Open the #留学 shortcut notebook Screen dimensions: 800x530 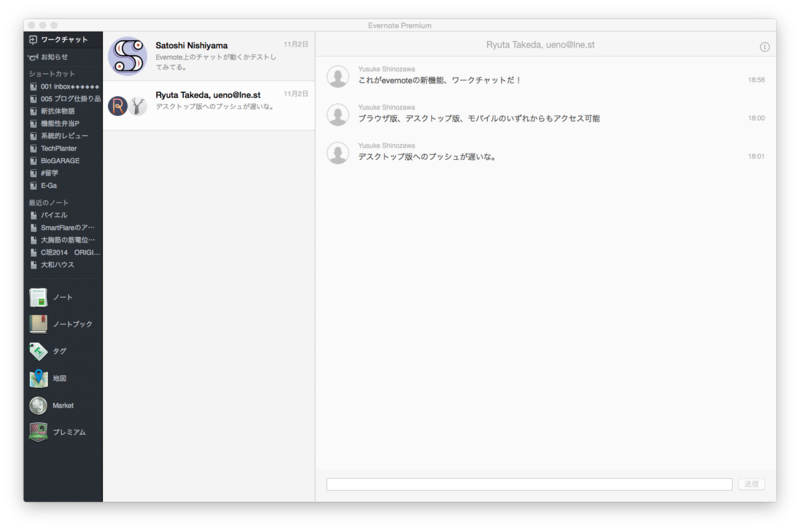(x=44, y=173)
